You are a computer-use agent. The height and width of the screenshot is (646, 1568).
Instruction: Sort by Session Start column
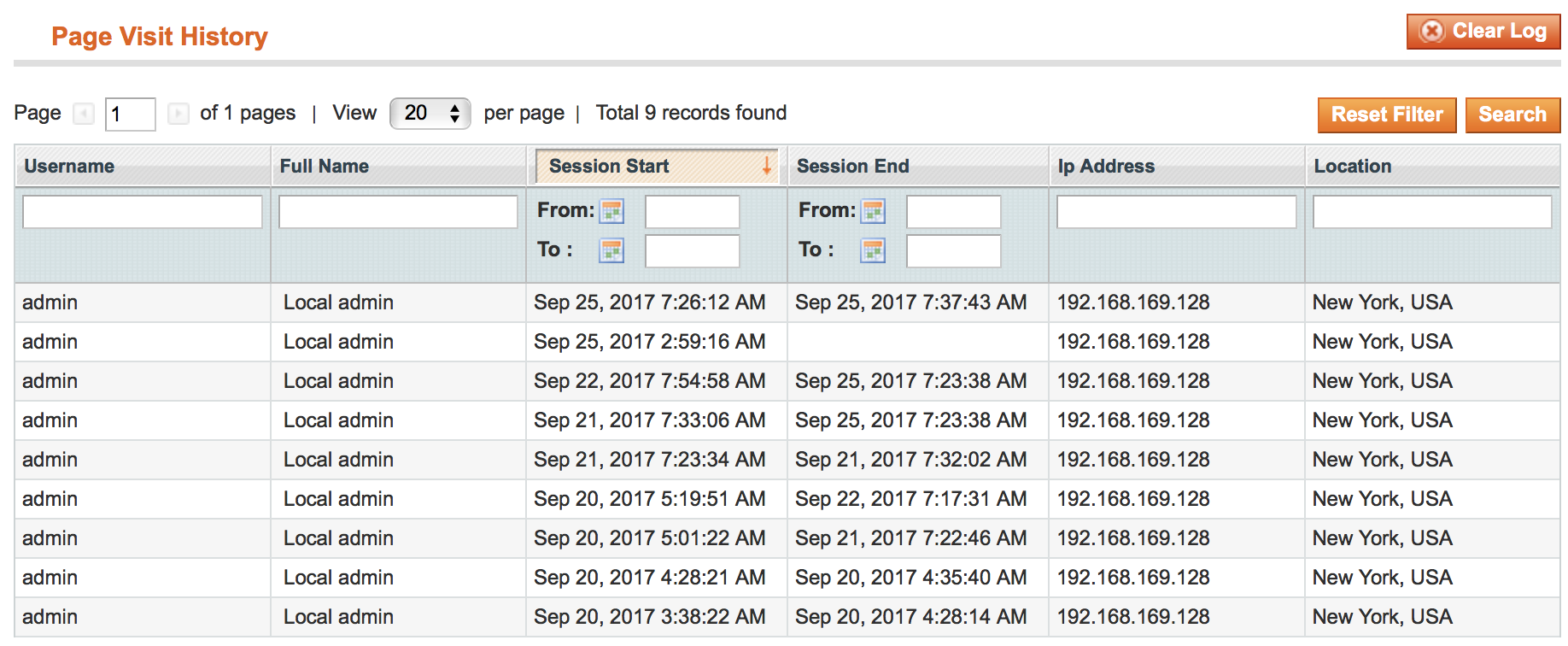tap(609, 167)
